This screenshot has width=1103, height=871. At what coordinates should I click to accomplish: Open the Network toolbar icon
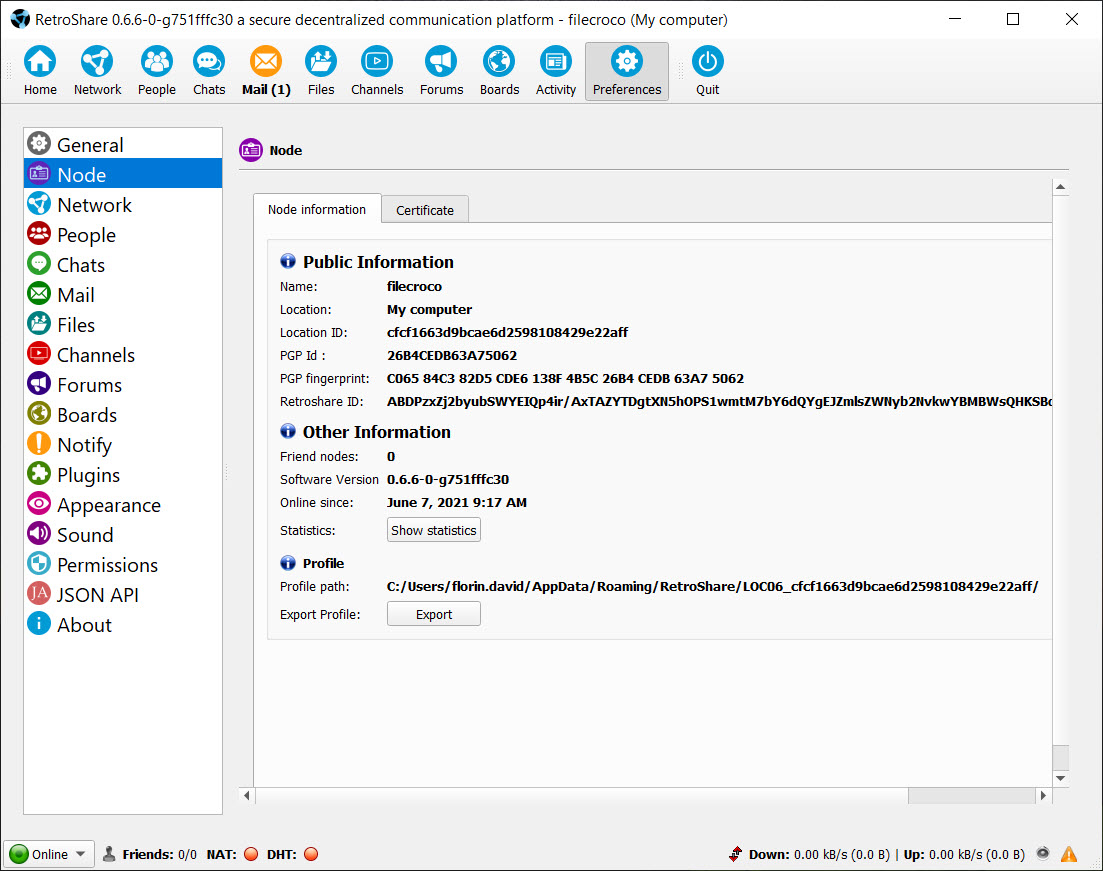tap(97, 70)
